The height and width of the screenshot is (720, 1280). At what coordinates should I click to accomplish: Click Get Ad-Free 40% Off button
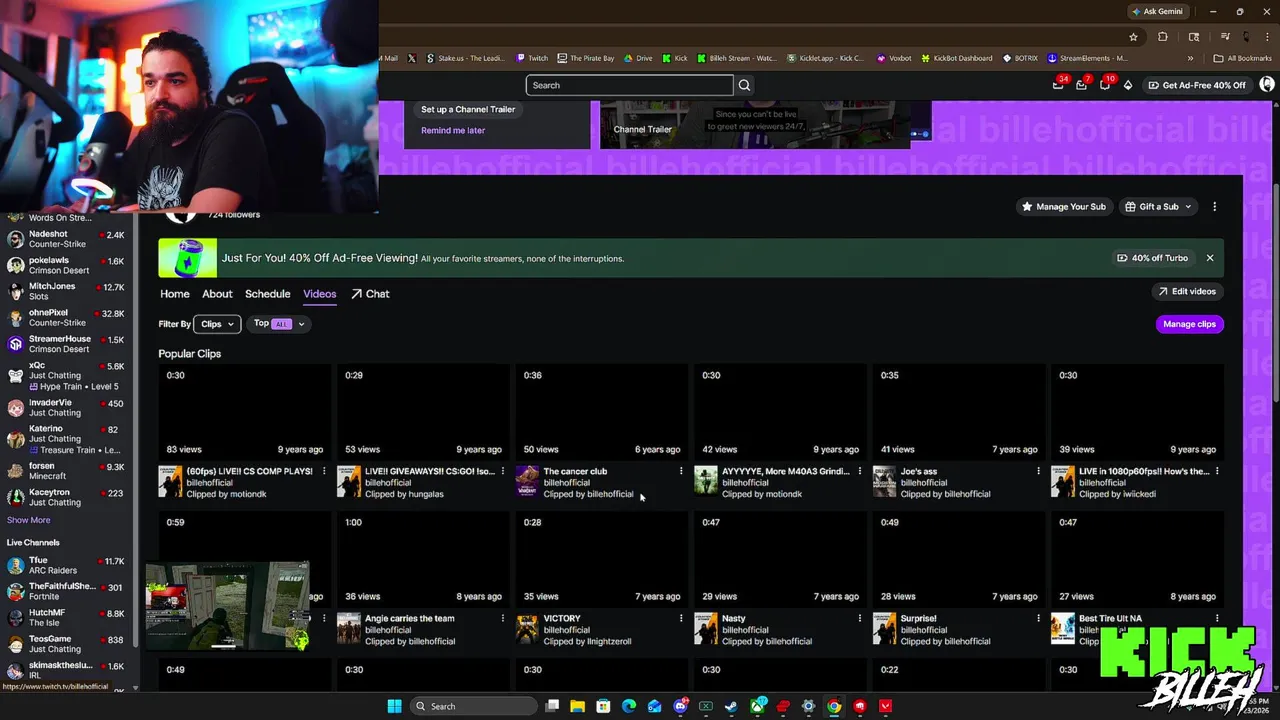point(1196,85)
